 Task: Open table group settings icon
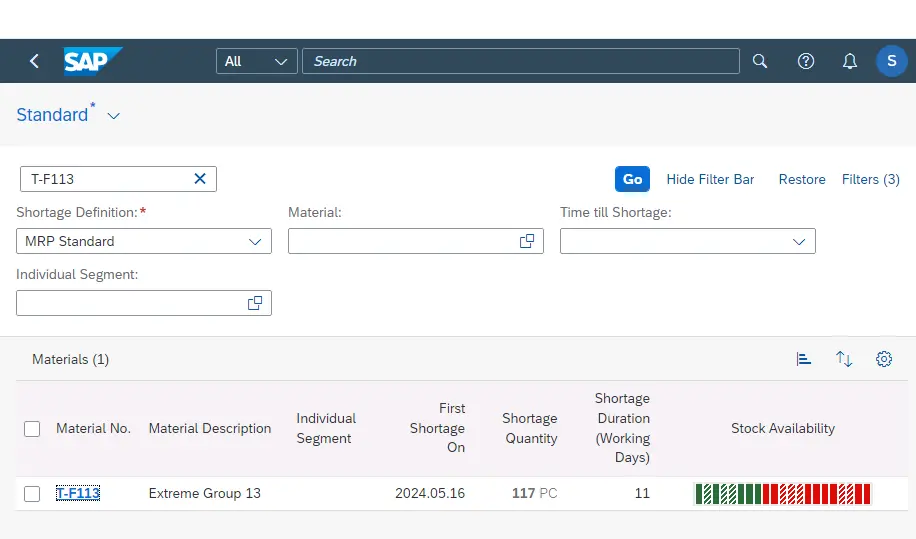[804, 359]
